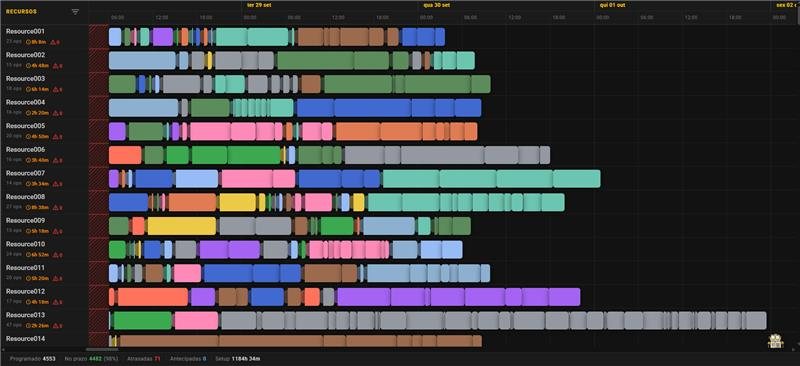Select the Resource014 row label

[x=26, y=339]
